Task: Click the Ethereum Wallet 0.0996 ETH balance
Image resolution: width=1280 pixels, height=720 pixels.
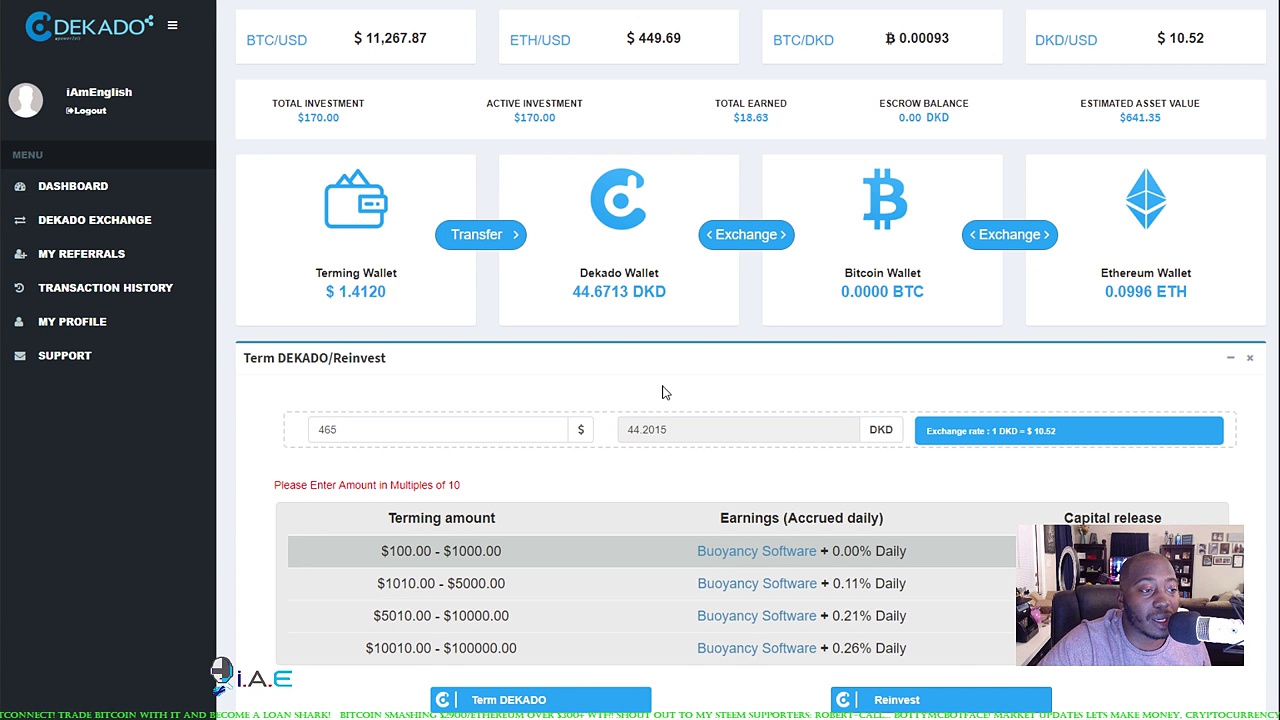Action: coord(1146,292)
